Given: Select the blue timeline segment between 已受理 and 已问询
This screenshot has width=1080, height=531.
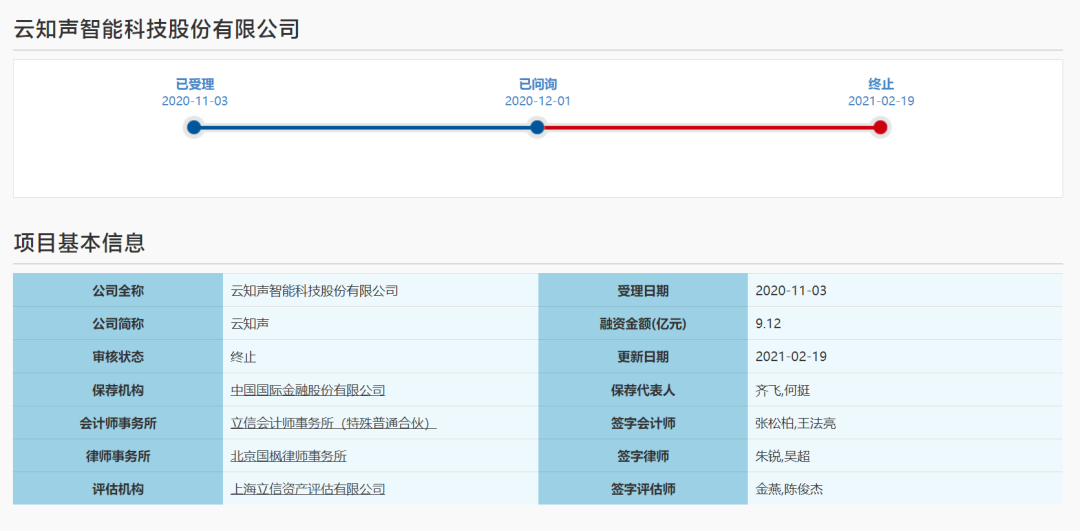Looking at the screenshot, I should click(x=365, y=127).
